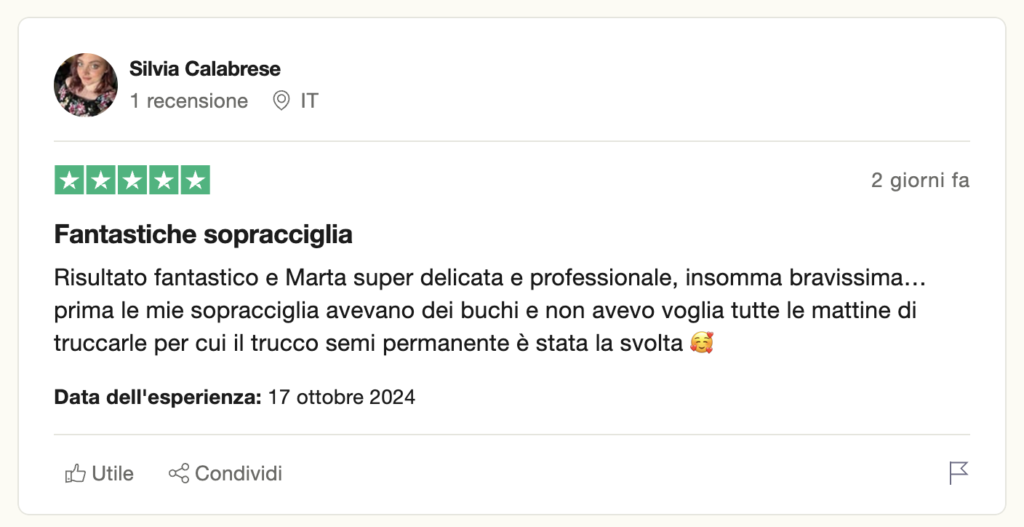Open the Silvia Calabrese reviewer name

click(205, 69)
